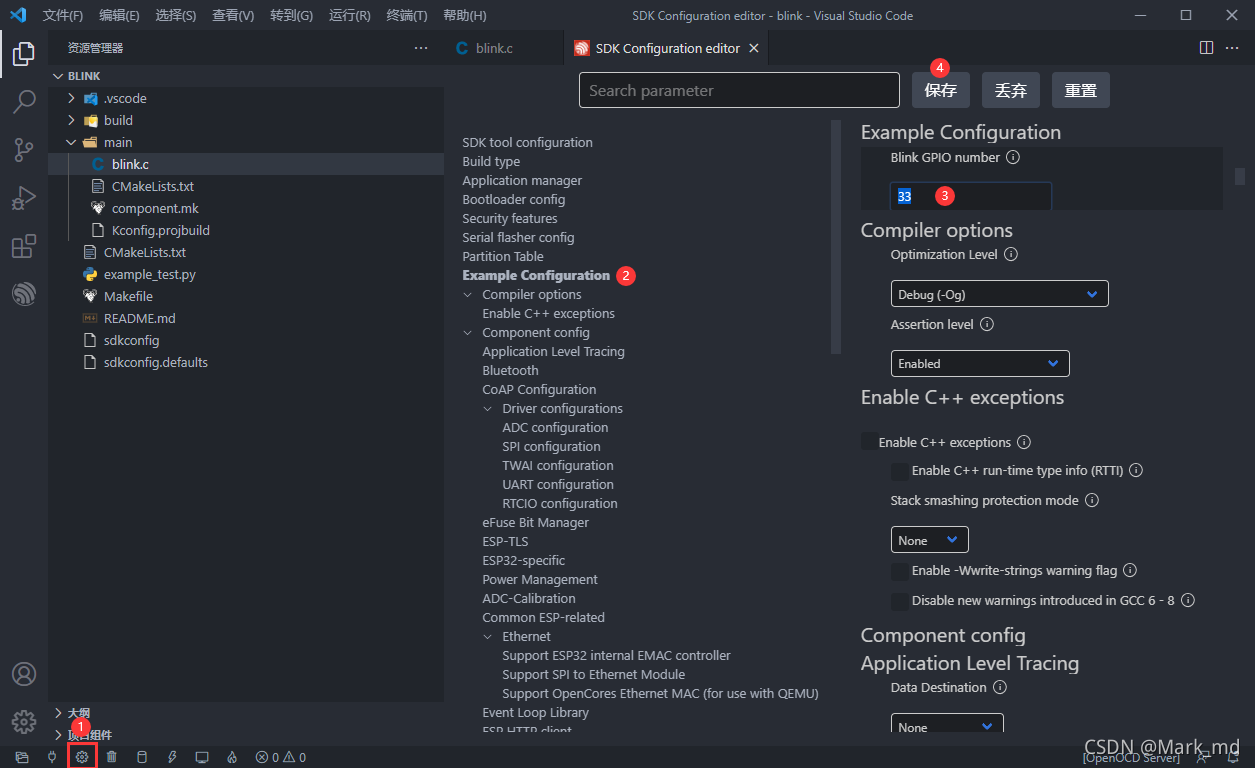
Task: Enable the -Wwrite-strings warning flag checkbox
Action: point(900,570)
